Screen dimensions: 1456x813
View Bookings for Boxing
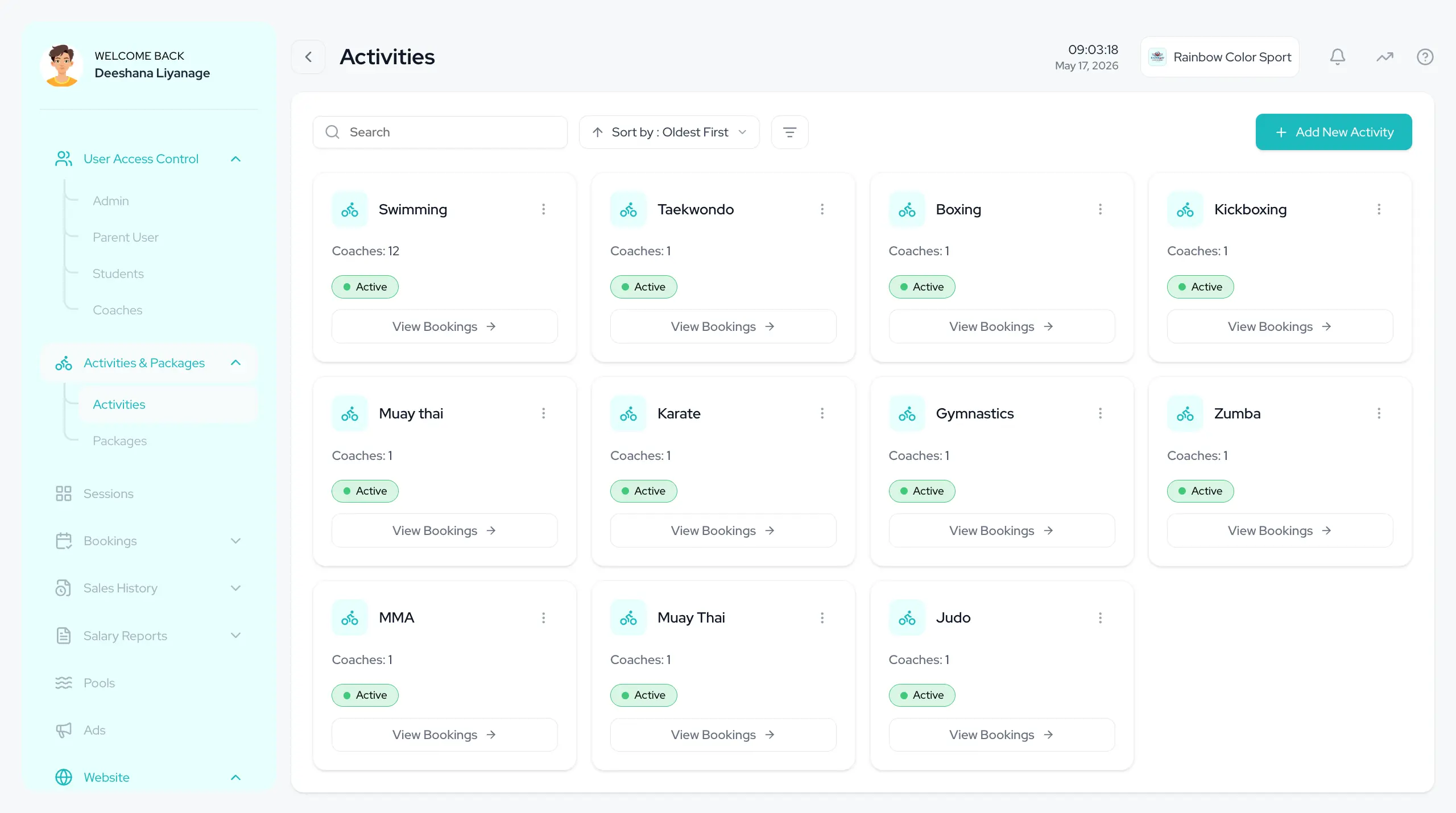coord(1002,326)
